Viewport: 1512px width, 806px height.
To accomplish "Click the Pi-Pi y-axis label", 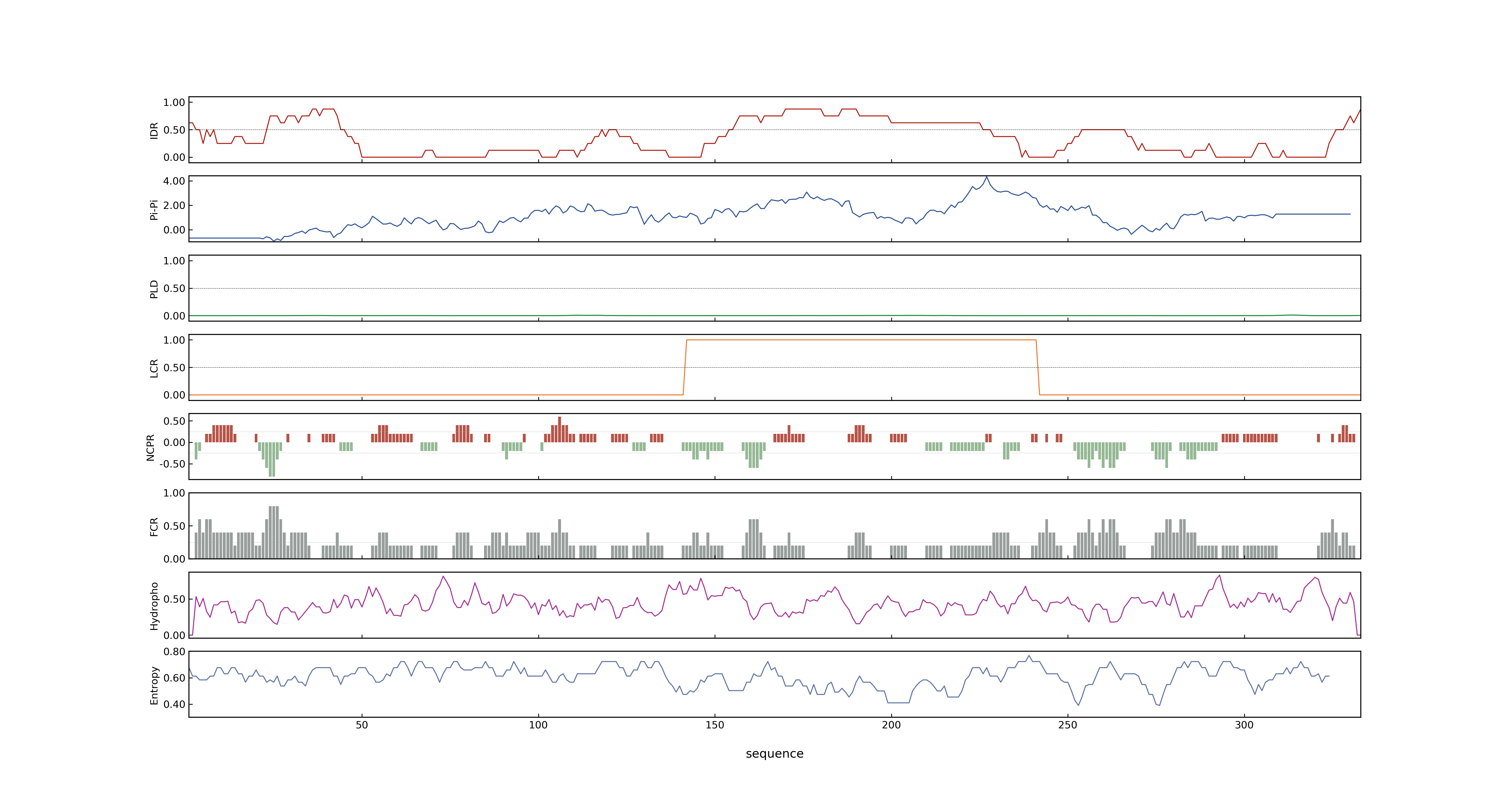I will (x=154, y=209).
